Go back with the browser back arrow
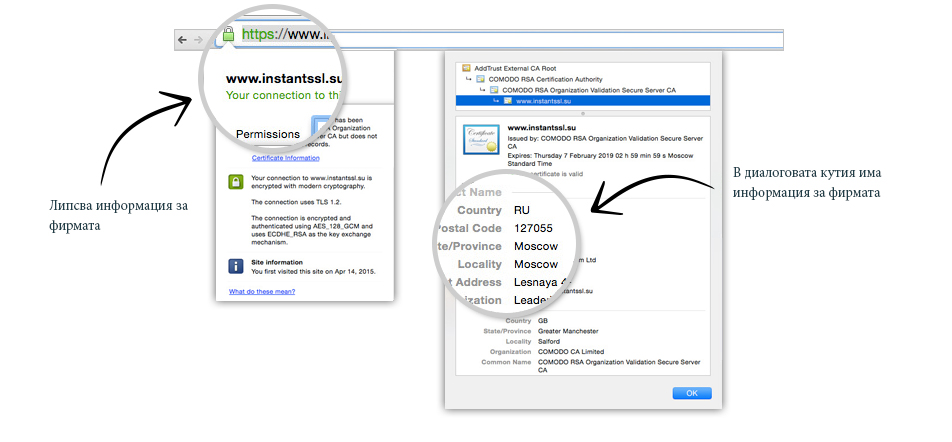Viewport: 952px width, 442px height. click(182, 39)
